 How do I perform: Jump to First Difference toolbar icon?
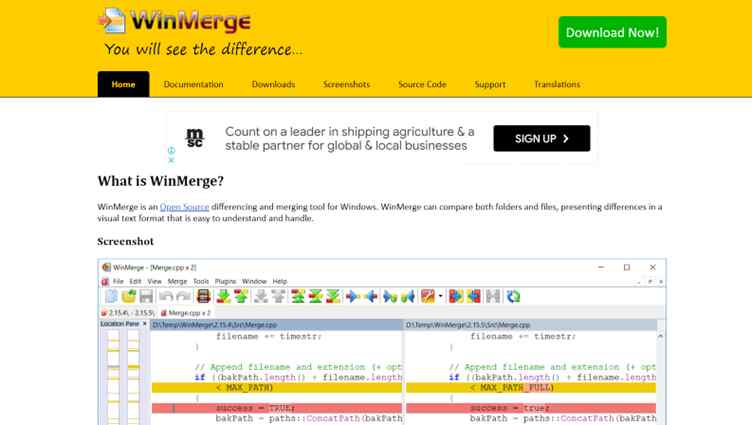298,296
